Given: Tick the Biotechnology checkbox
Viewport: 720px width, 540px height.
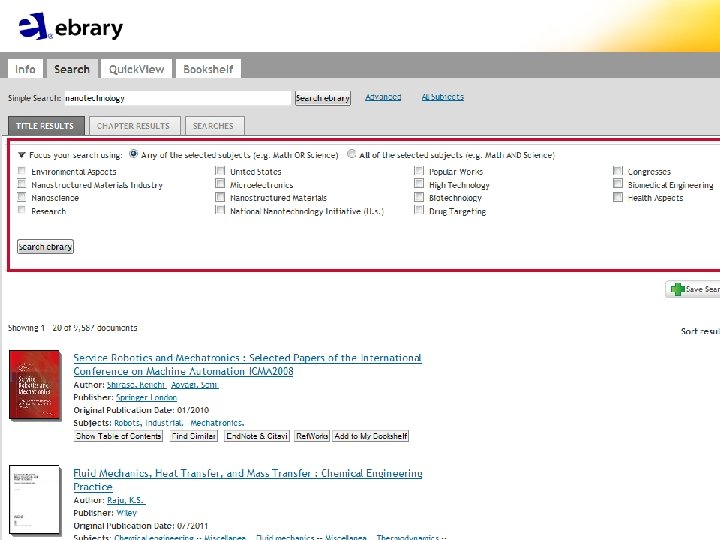Looking at the screenshot, I should click(x=419, y=197).
